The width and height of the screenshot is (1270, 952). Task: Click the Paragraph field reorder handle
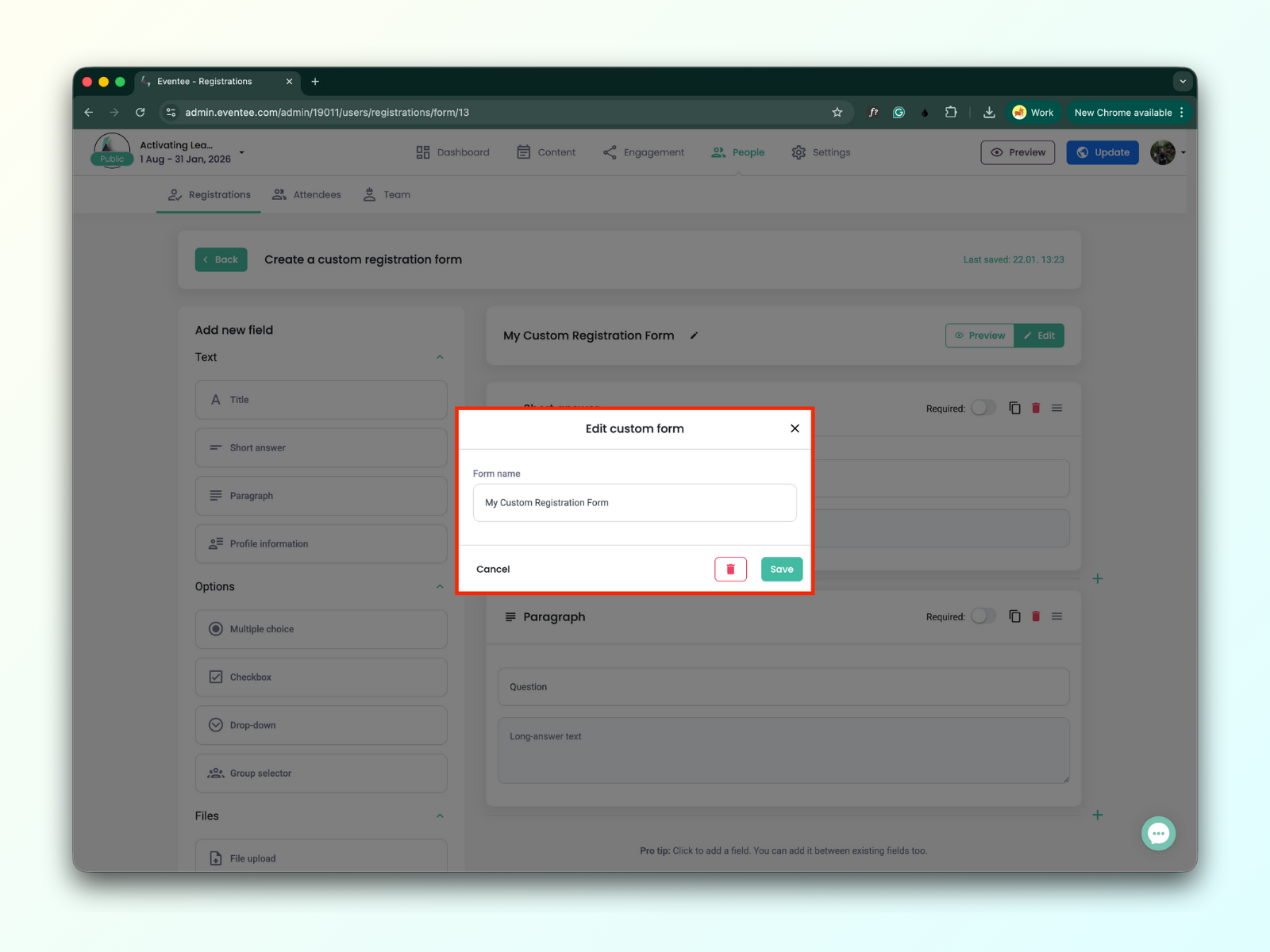click(x=1057, y=616)
